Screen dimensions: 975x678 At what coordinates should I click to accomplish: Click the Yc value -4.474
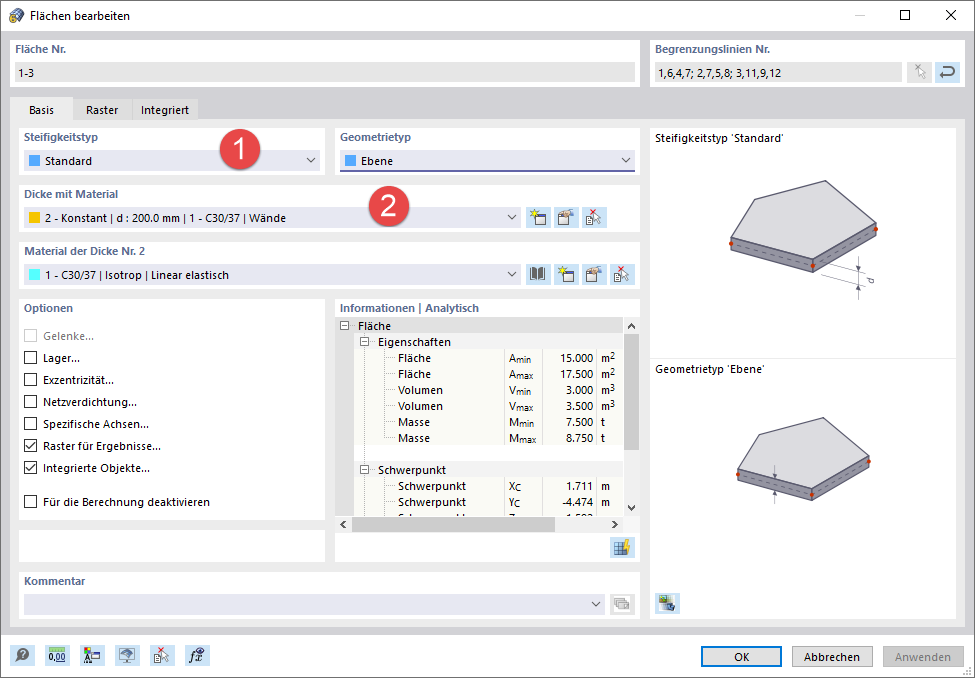[x=578, y=502]
